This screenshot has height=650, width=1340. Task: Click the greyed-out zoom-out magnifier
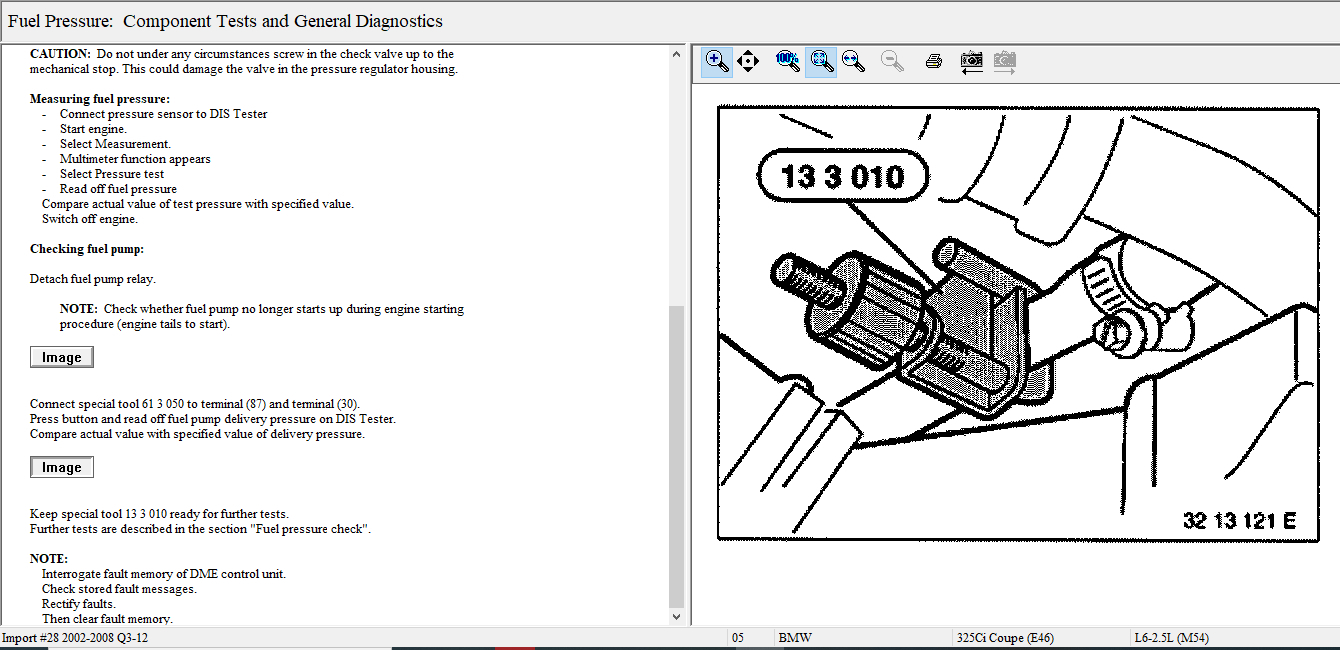point(892,62)
